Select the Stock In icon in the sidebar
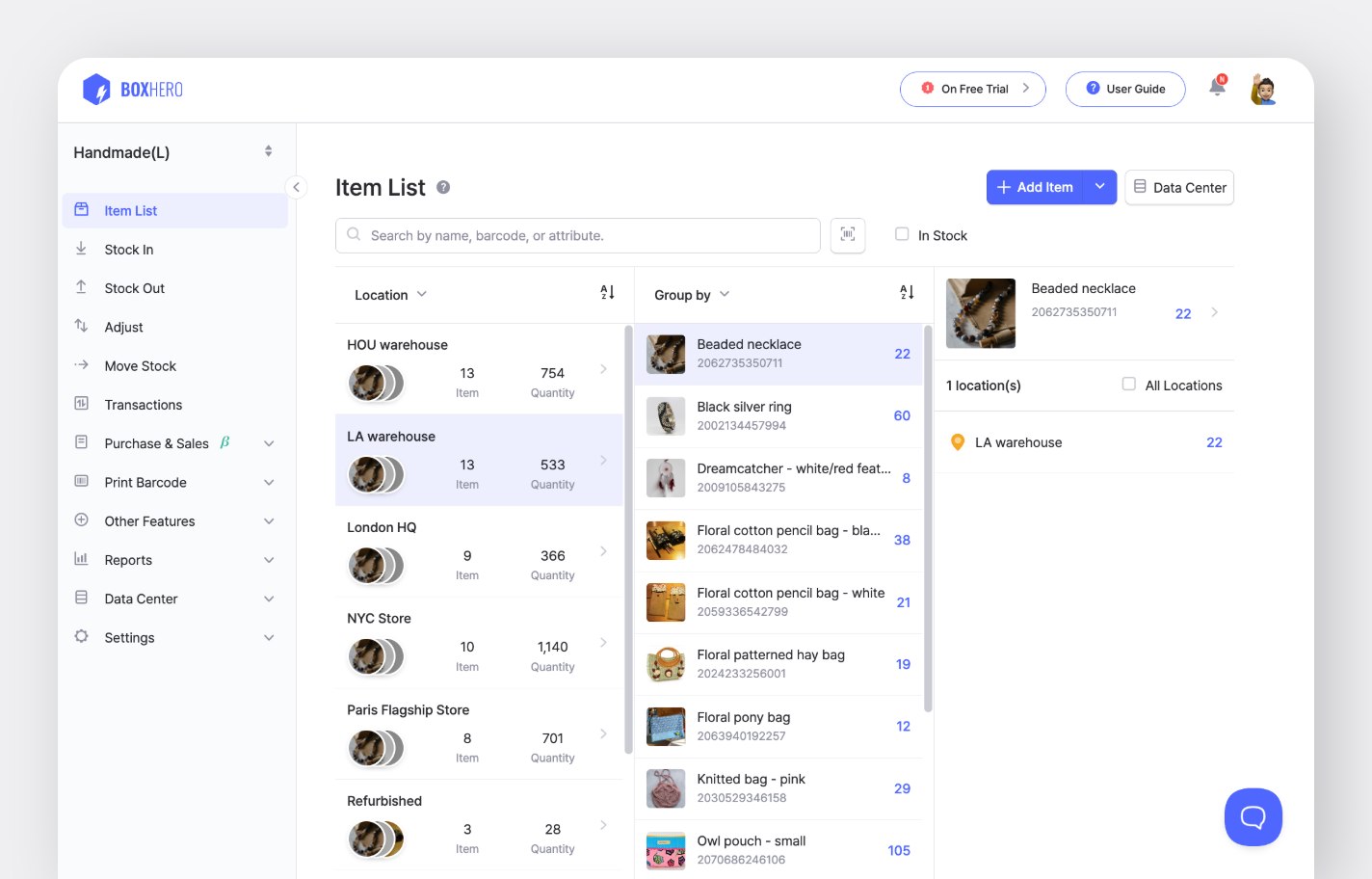 [x=81, y=249]
